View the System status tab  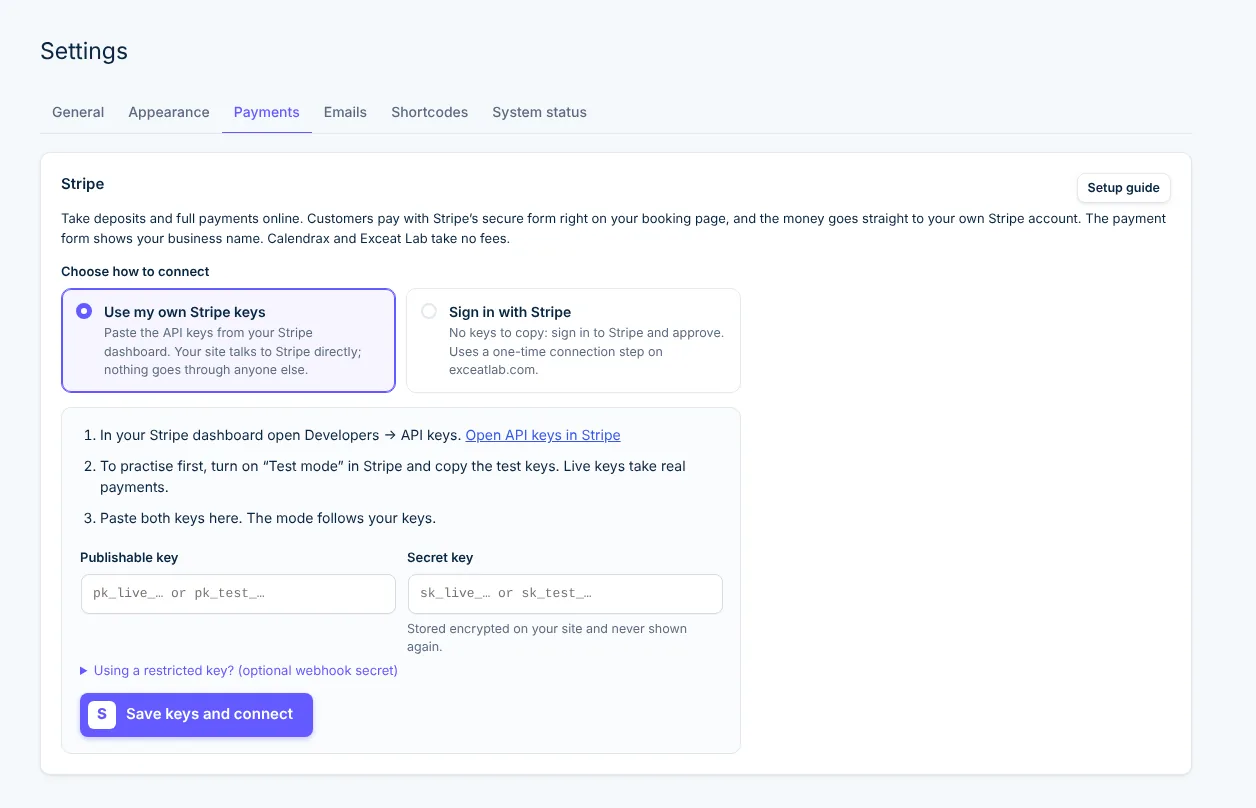(x=539, y=112)
